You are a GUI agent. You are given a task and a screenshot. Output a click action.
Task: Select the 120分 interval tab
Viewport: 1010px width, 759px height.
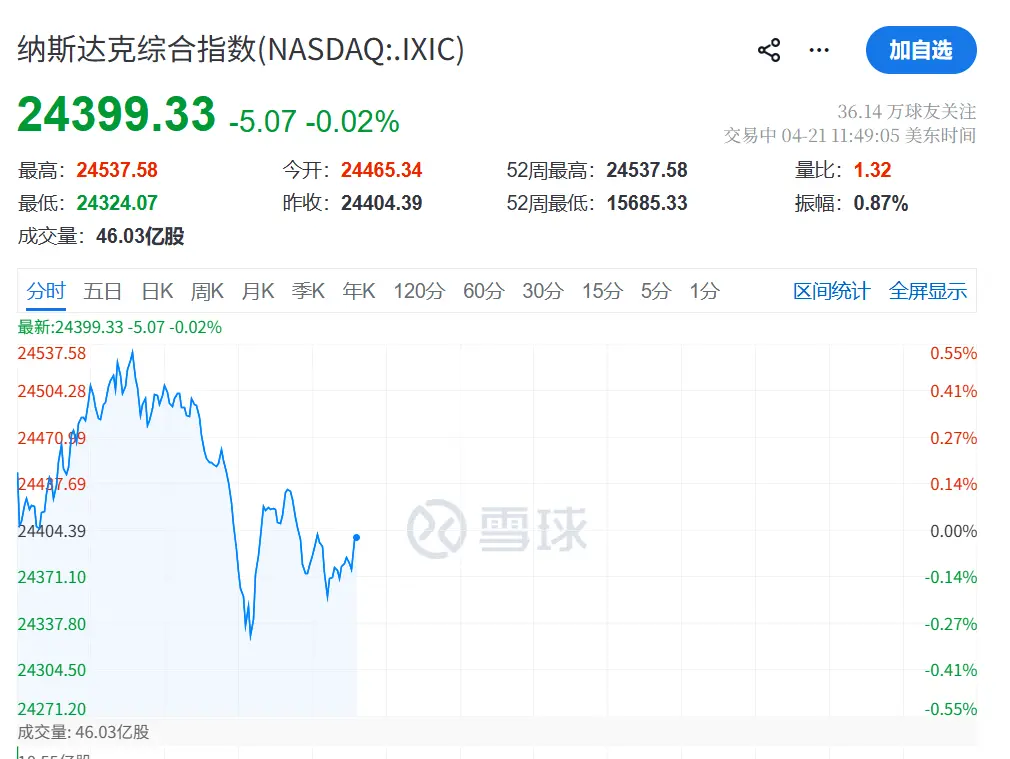[419, 291]
